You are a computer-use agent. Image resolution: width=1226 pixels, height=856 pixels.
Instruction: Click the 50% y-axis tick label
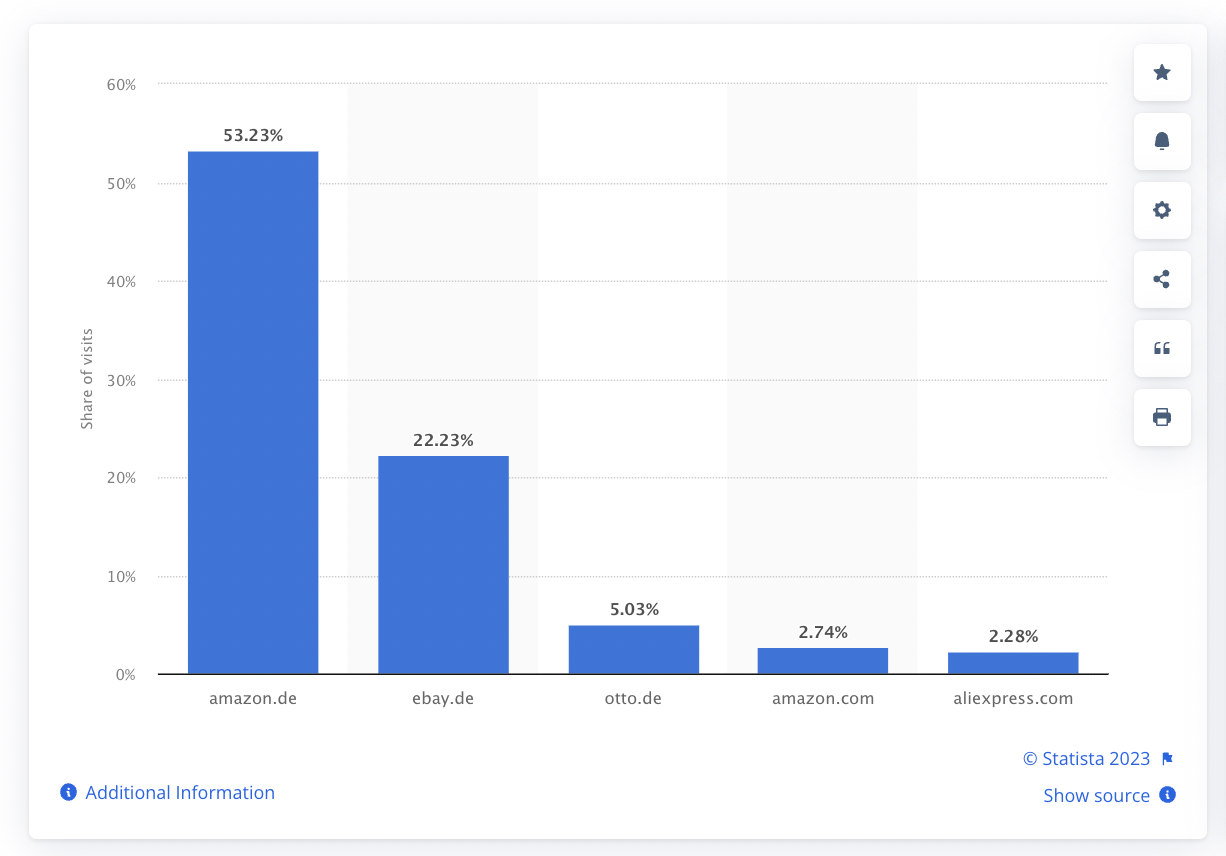121,184
